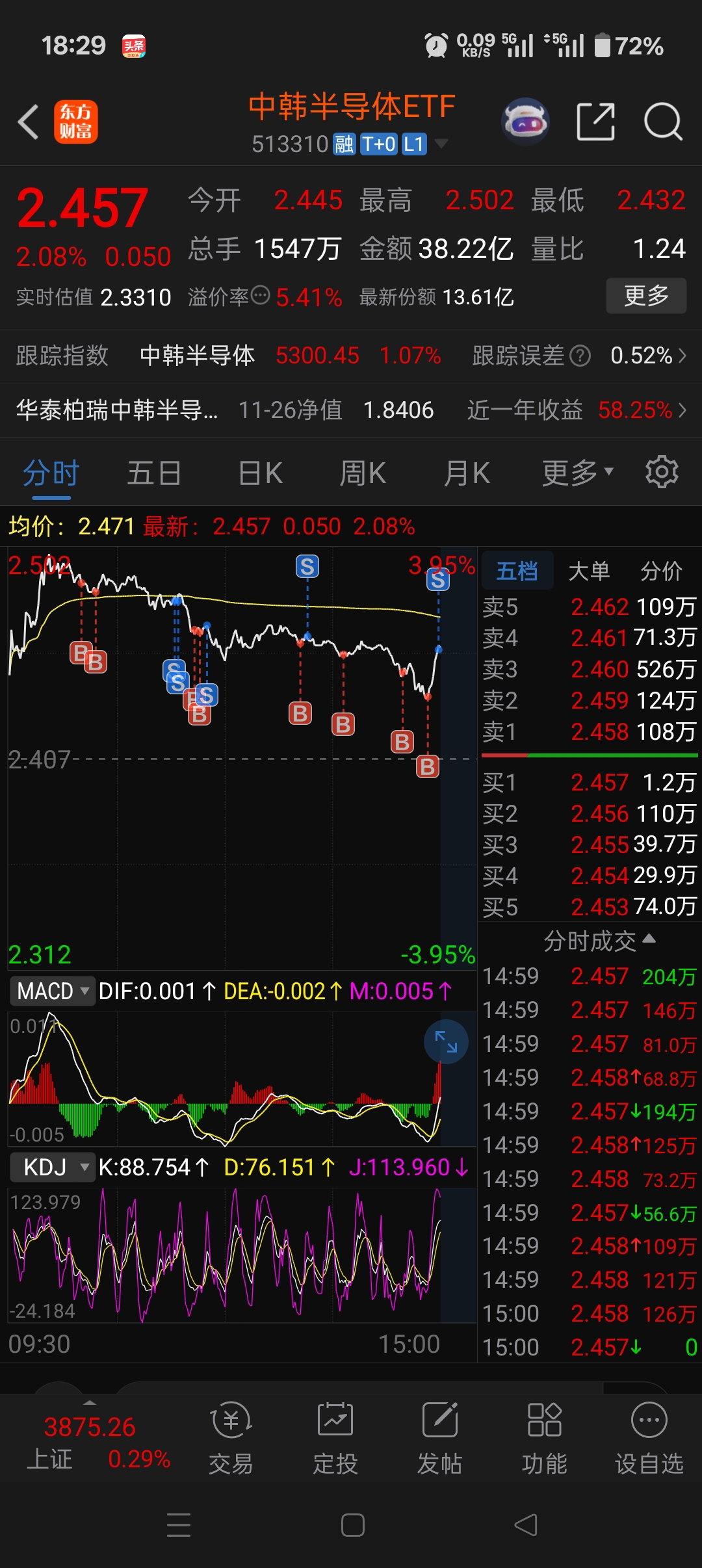Tap 买5 price 2.453 row

coord(590,906)
